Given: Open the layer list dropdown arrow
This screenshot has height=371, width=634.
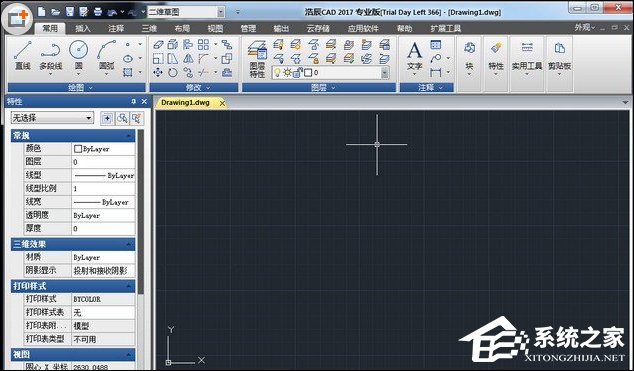Looking at the screenshot, I should pyautogui.click(x=385, y=73).
